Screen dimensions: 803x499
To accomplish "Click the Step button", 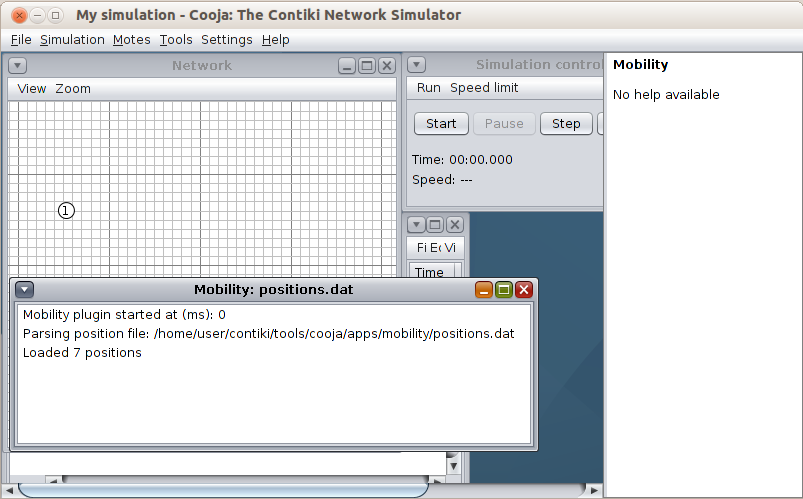I will pyautogui.click(x=566, y=124).
